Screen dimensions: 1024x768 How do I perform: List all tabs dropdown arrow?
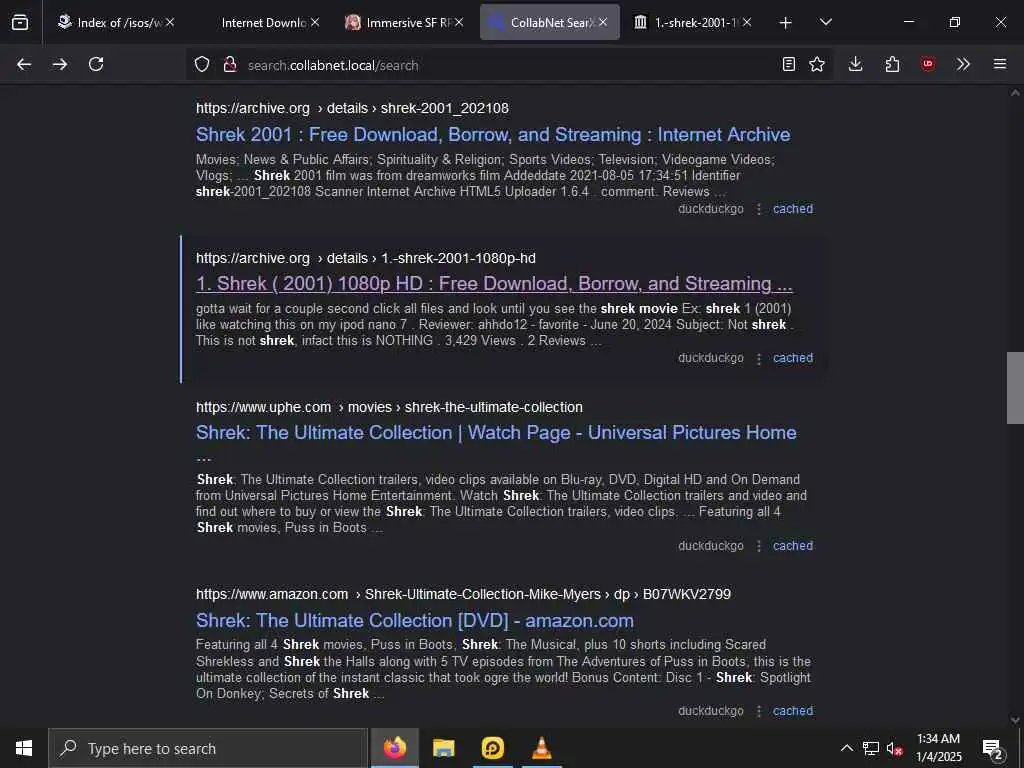click(x=826, y=22)
